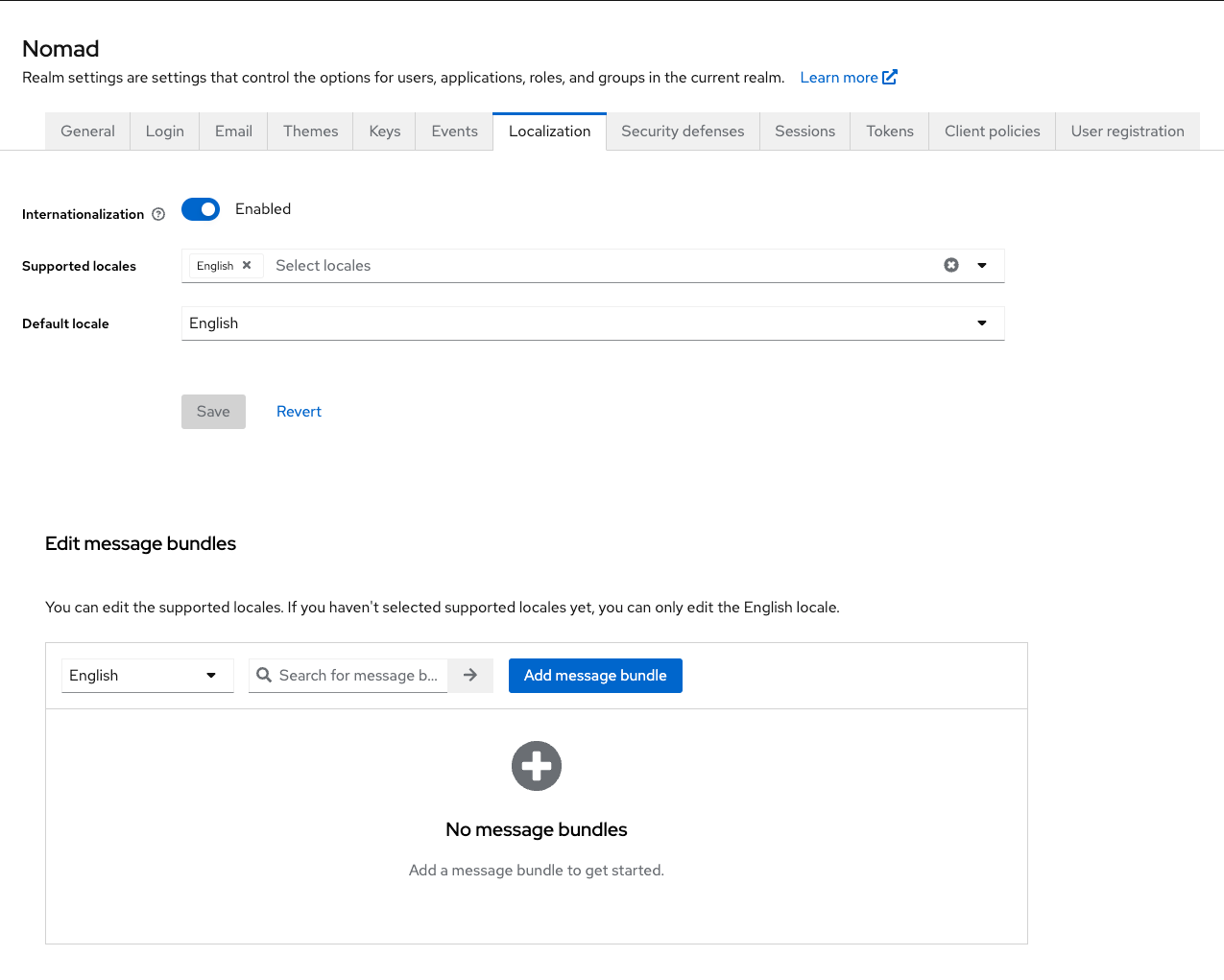
Task: Switch to the Login tab
Action: 165,131
